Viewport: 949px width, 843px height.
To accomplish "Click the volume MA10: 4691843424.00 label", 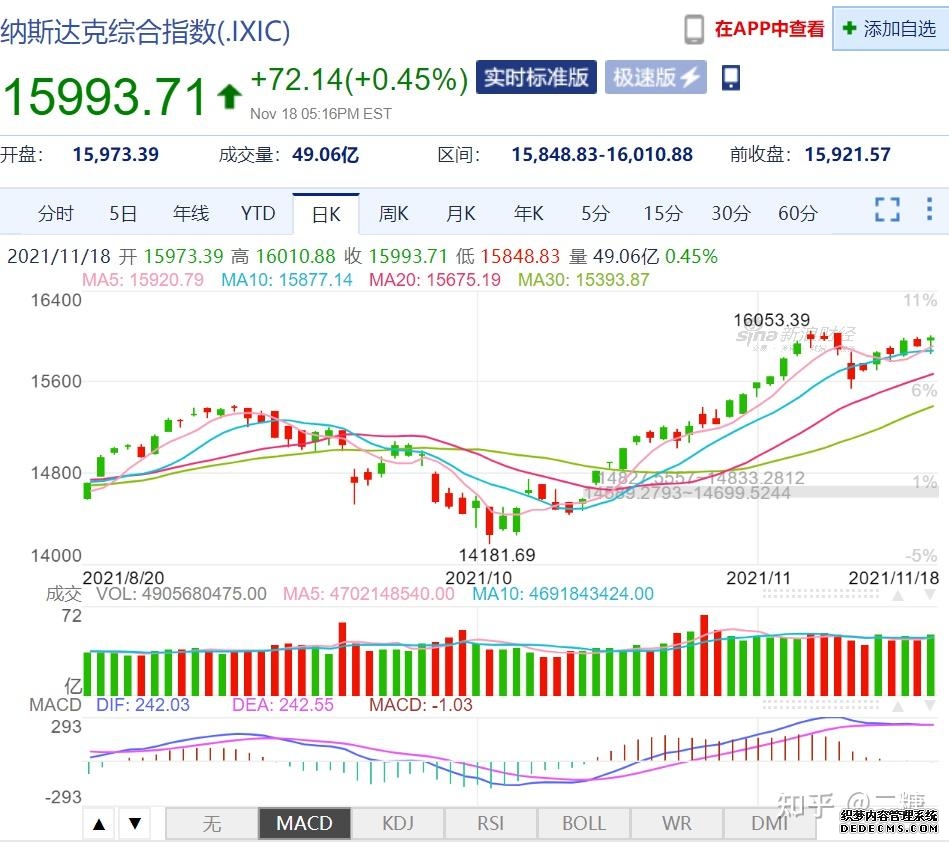I will point(563,594).
